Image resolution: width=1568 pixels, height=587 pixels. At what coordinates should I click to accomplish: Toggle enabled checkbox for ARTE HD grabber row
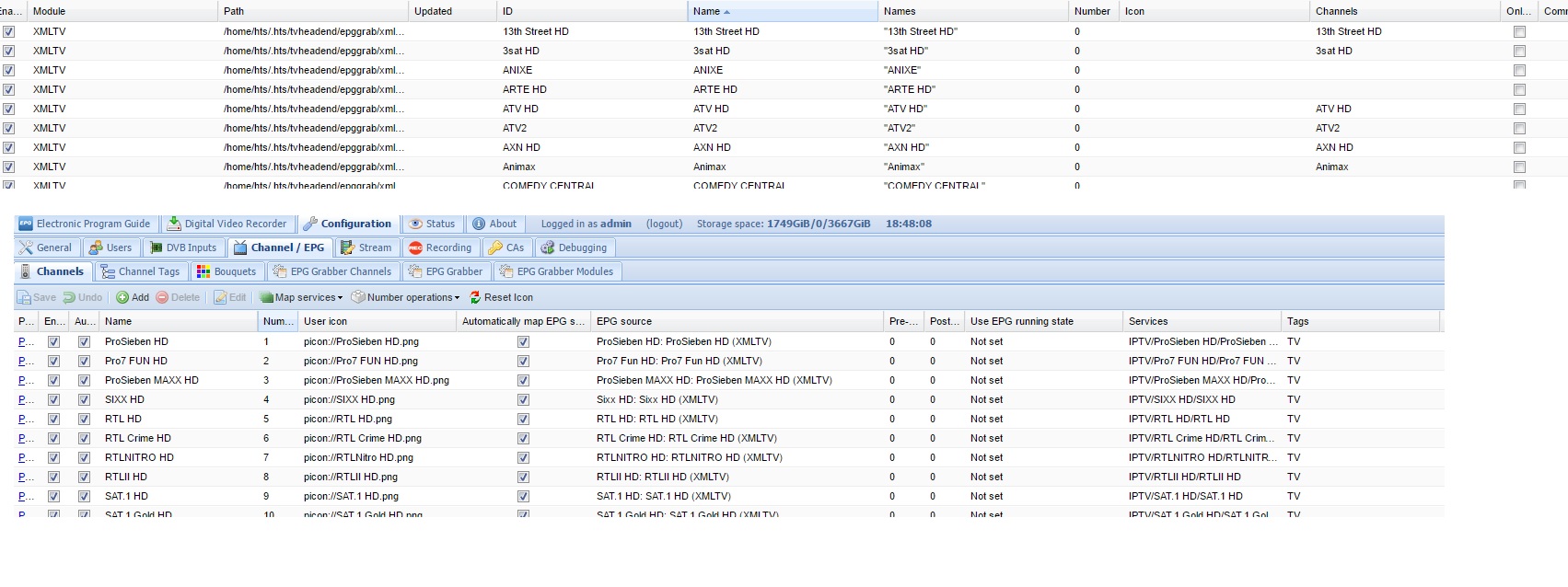coord(8,89)
